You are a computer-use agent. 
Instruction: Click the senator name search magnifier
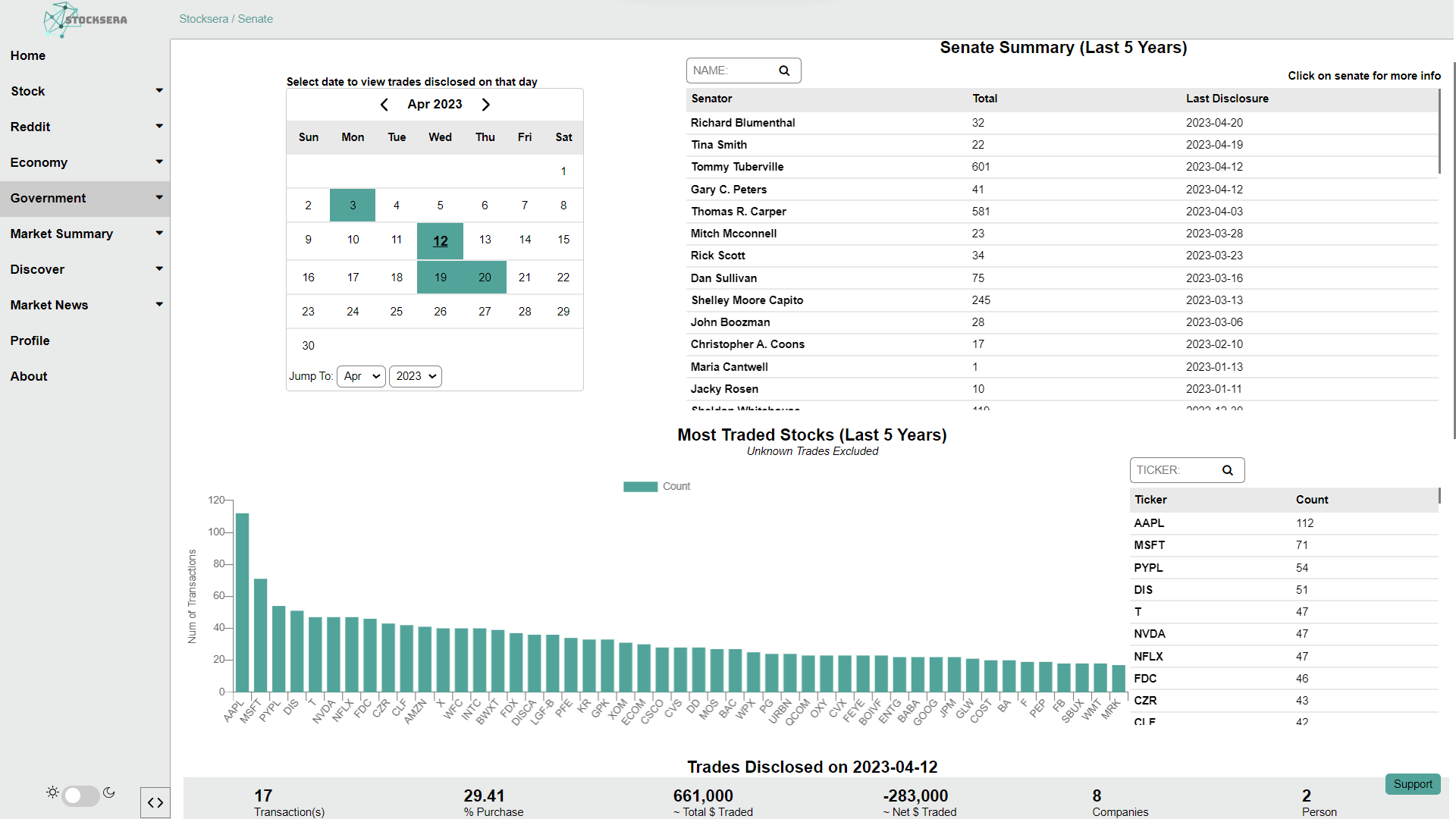(784, 71)
